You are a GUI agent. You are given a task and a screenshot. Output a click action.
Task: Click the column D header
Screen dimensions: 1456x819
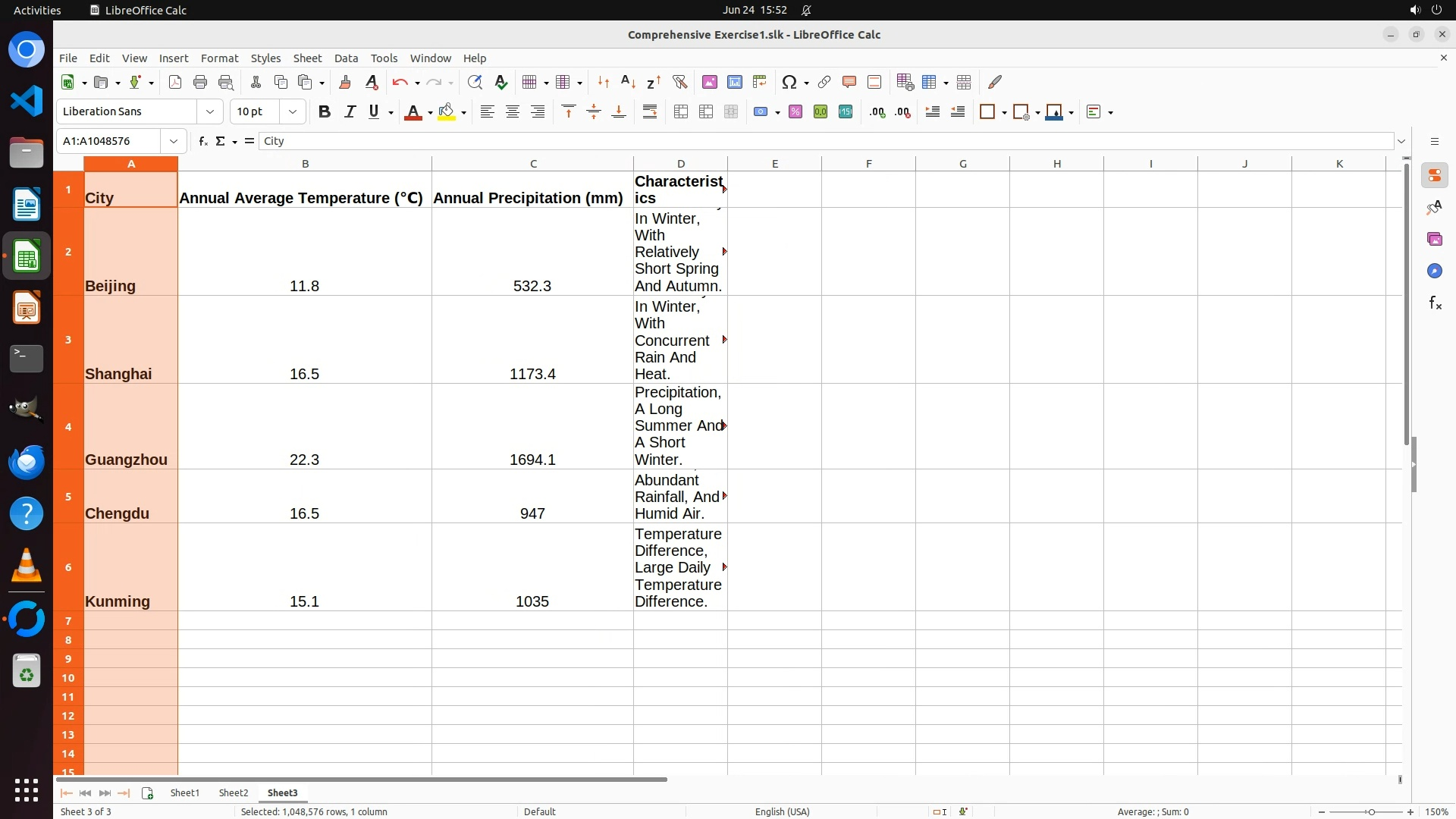tap(680, 164)
